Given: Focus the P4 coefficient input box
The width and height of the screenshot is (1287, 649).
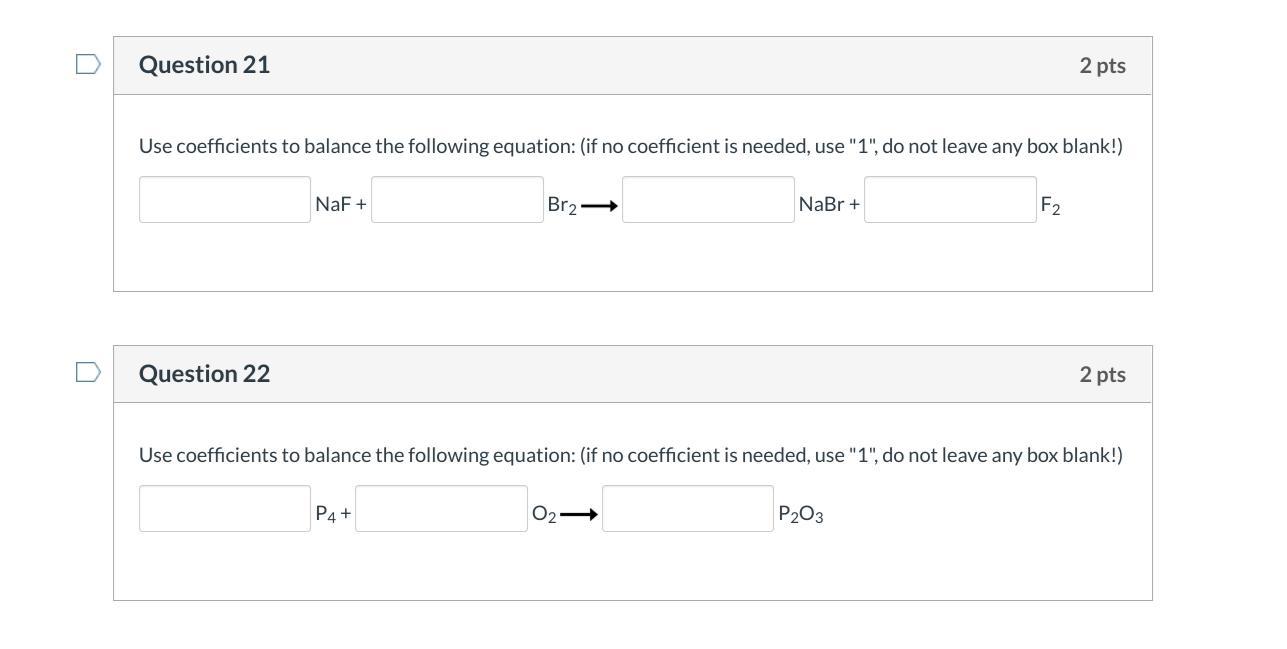Looking at the screenshot, I should click(225, 509).
